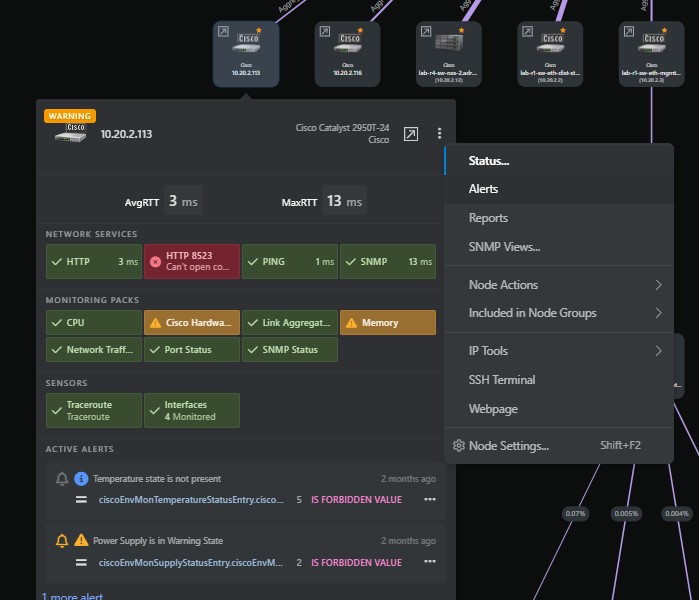Image resolution: width=699 pixels, height=600 pixels.
Task: Toggle the three-dot node menu in panel header
Action: 440,133
